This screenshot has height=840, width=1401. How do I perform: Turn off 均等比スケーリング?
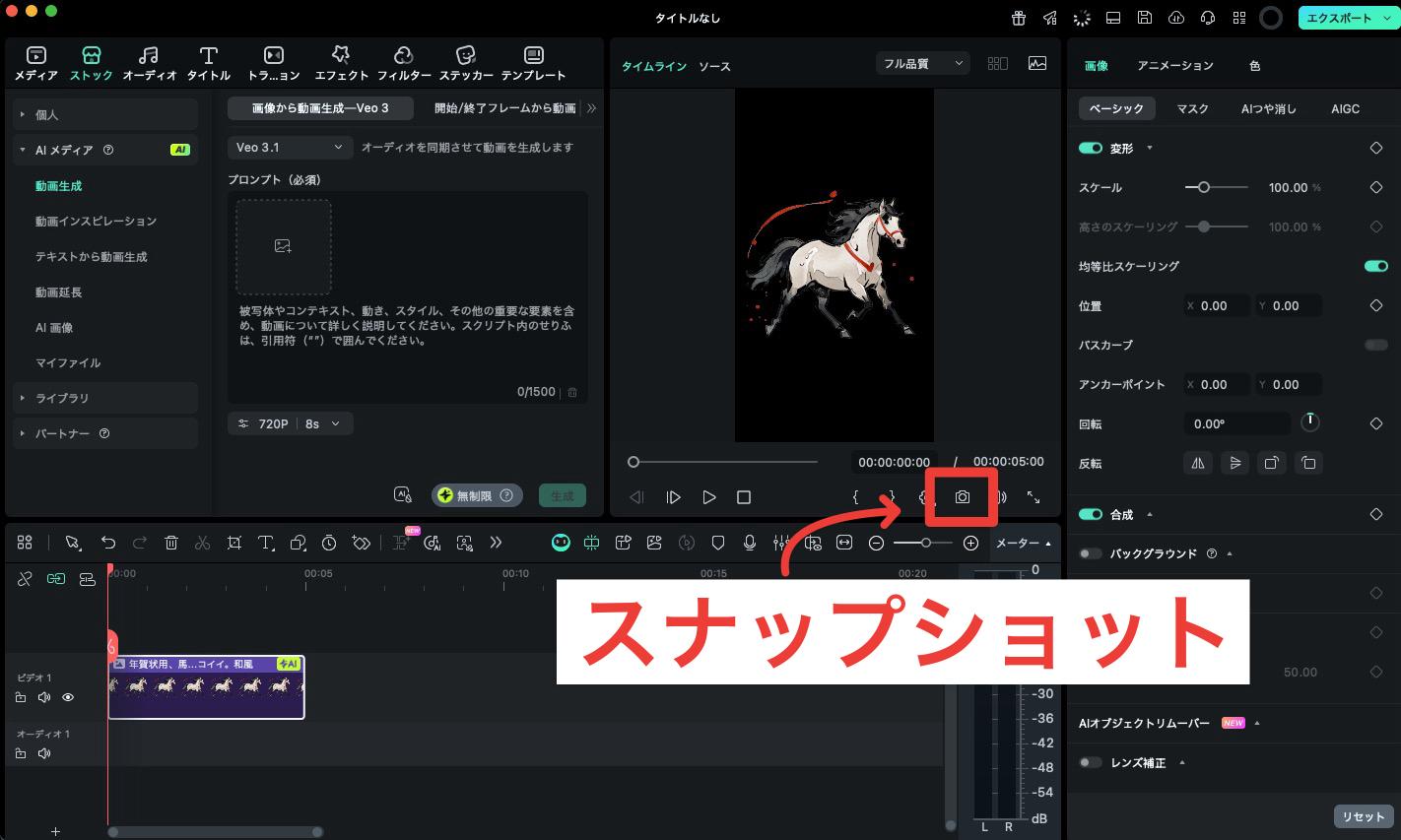click(1375, 266)
